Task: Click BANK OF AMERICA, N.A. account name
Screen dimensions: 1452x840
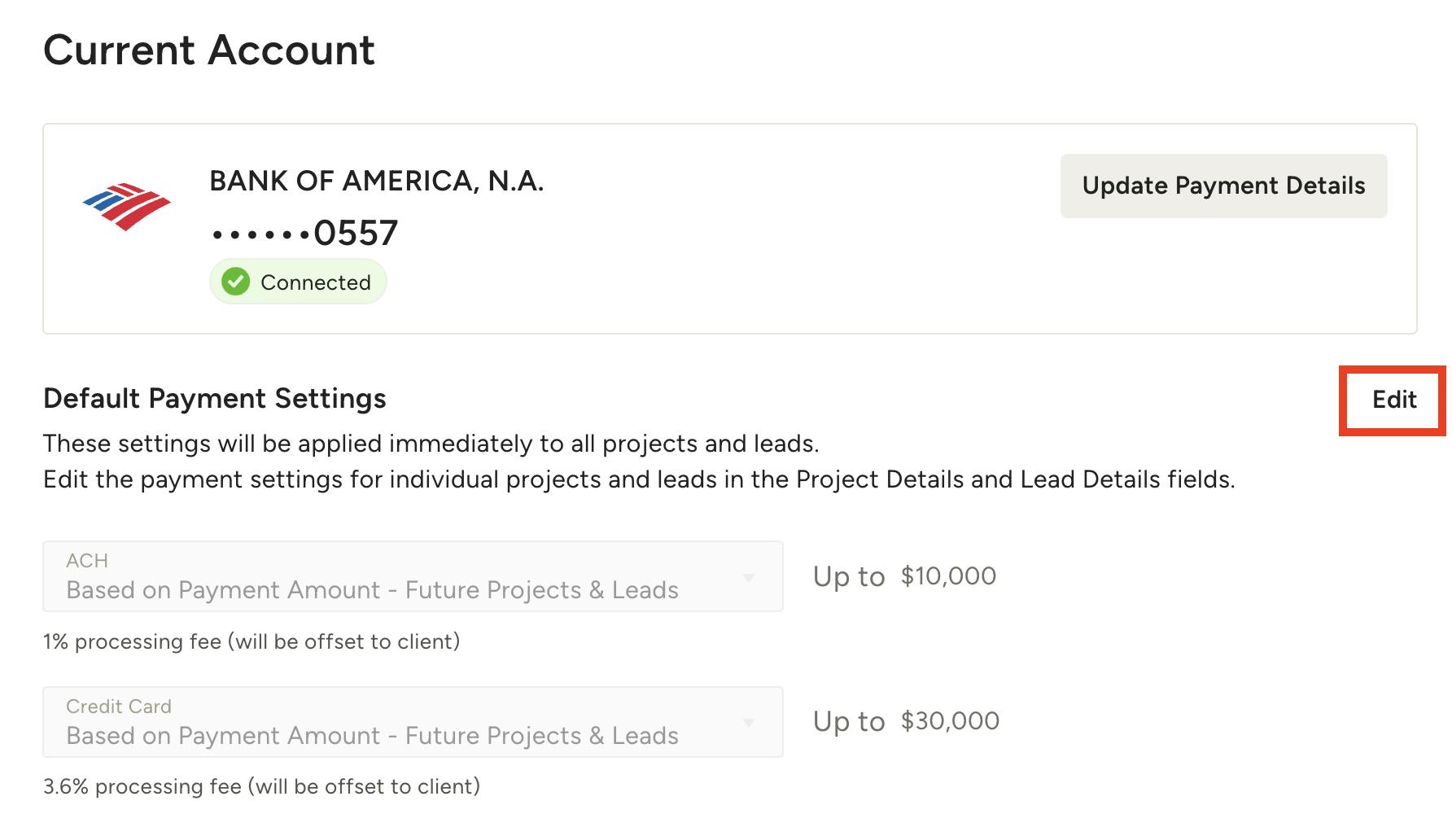Action: coord(377,181)
